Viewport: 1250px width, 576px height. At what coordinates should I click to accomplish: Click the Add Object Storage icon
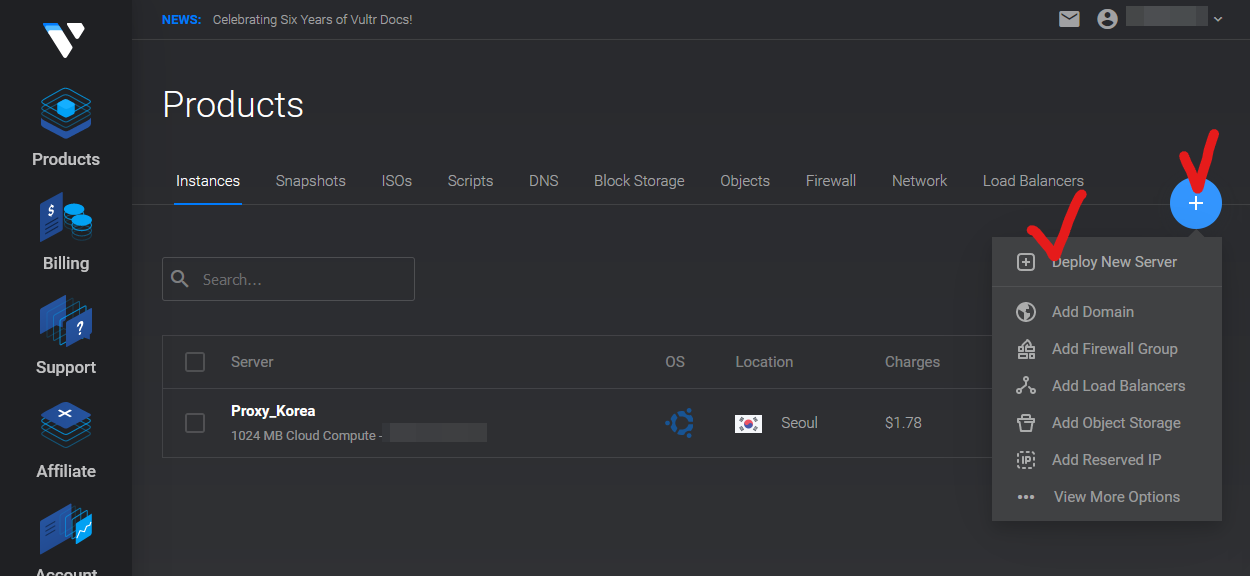pos(1026,423)
